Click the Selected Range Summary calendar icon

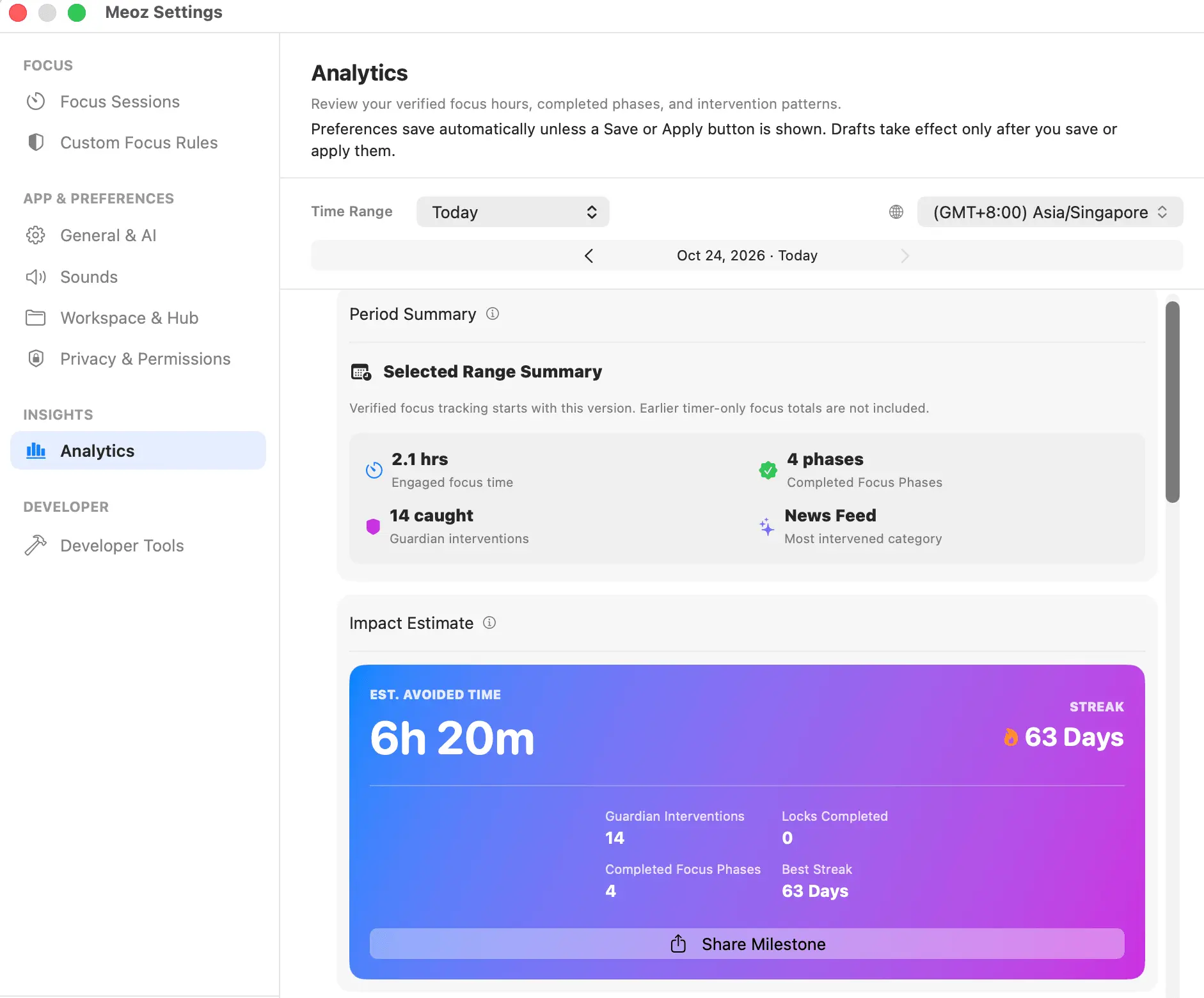tap(361, 372)
